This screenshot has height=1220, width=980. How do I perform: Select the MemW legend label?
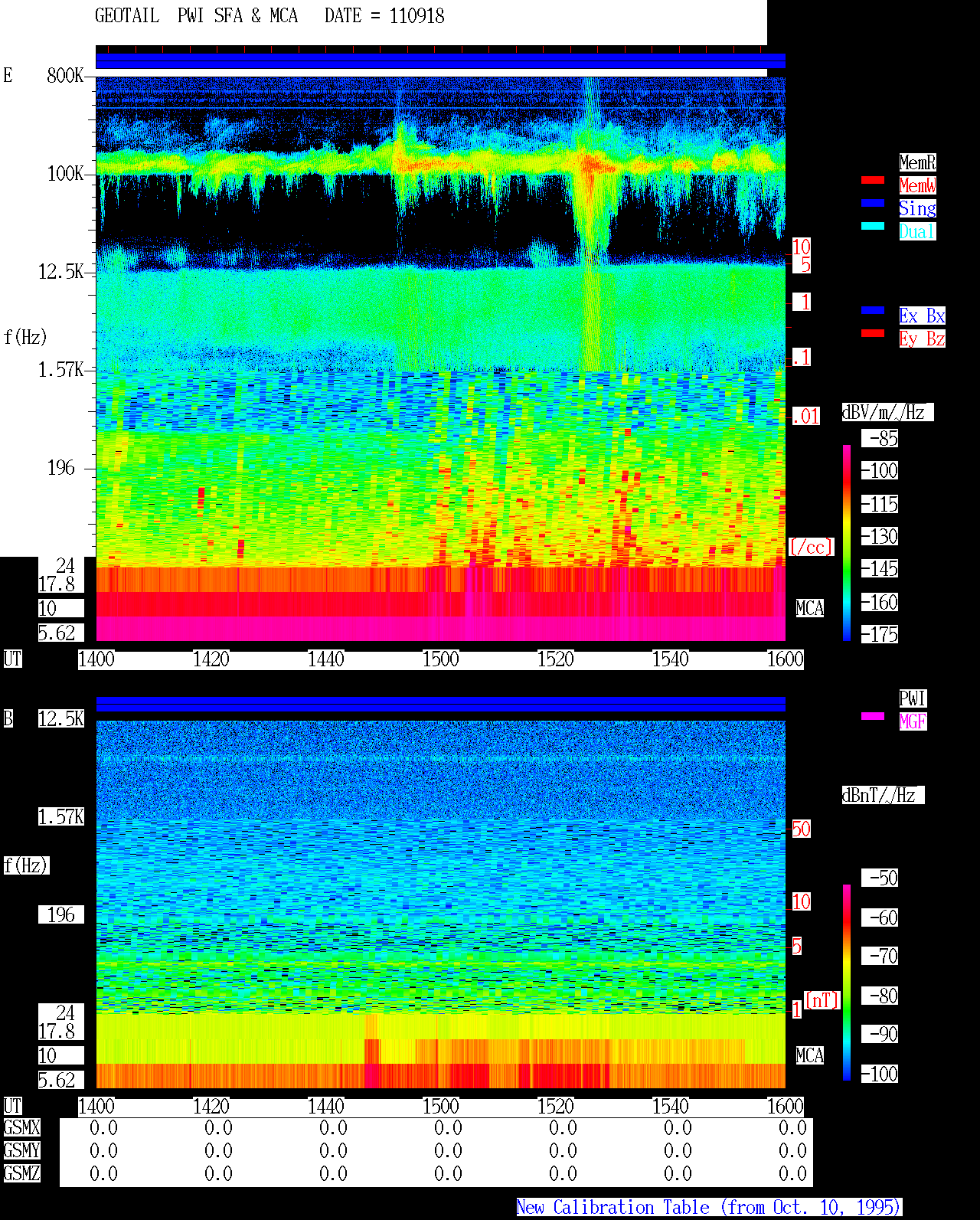point(917,185)
